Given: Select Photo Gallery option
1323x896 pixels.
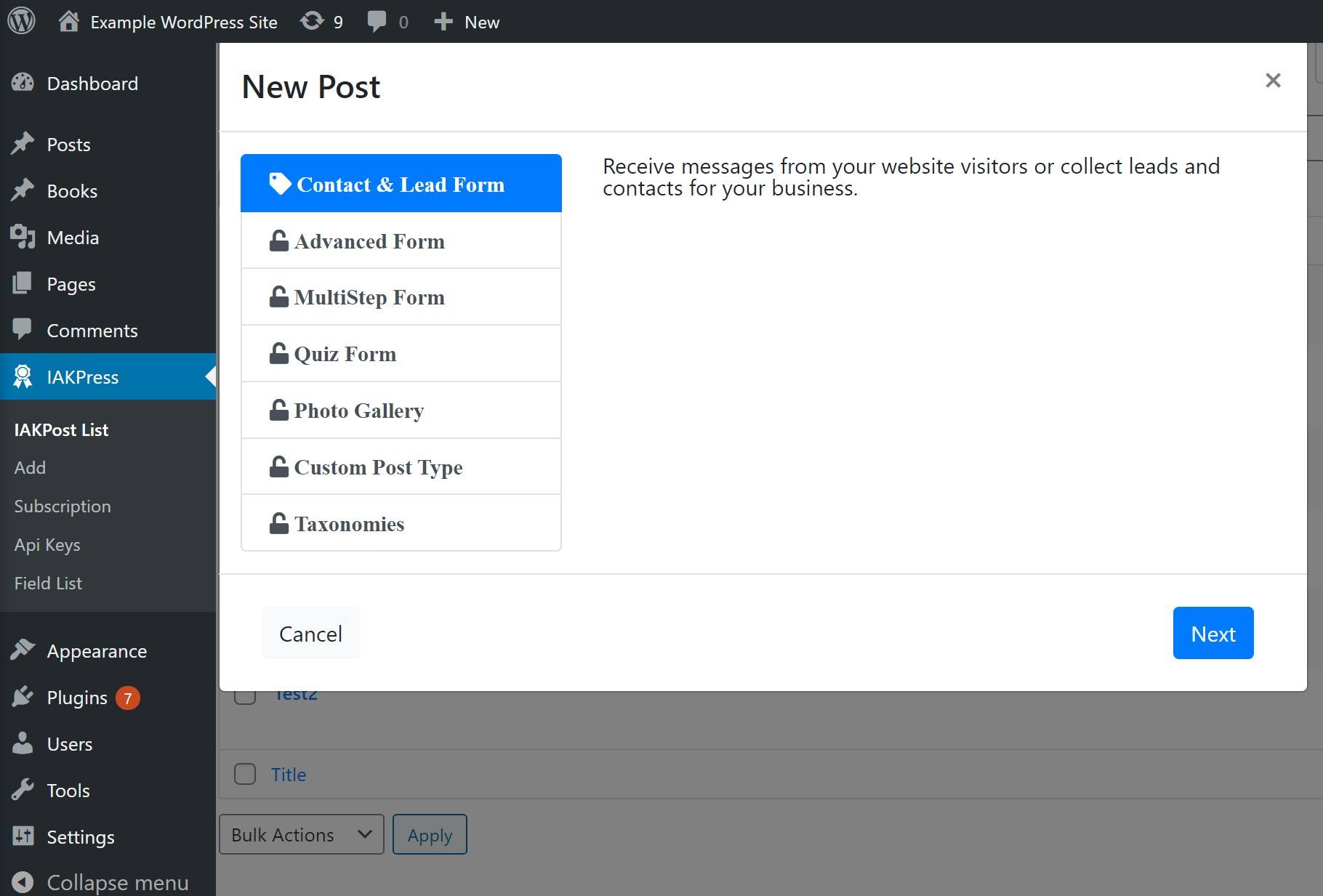Looking at the screenshot, I should point(401,410).
